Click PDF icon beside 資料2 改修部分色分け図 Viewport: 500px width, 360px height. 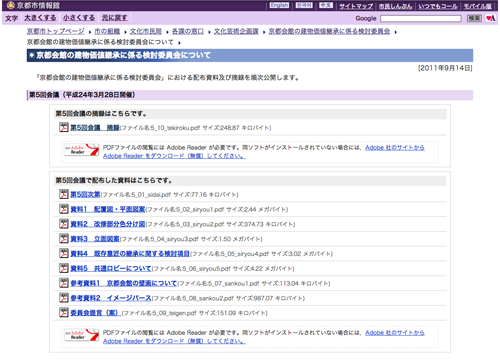tap(64, 224)
